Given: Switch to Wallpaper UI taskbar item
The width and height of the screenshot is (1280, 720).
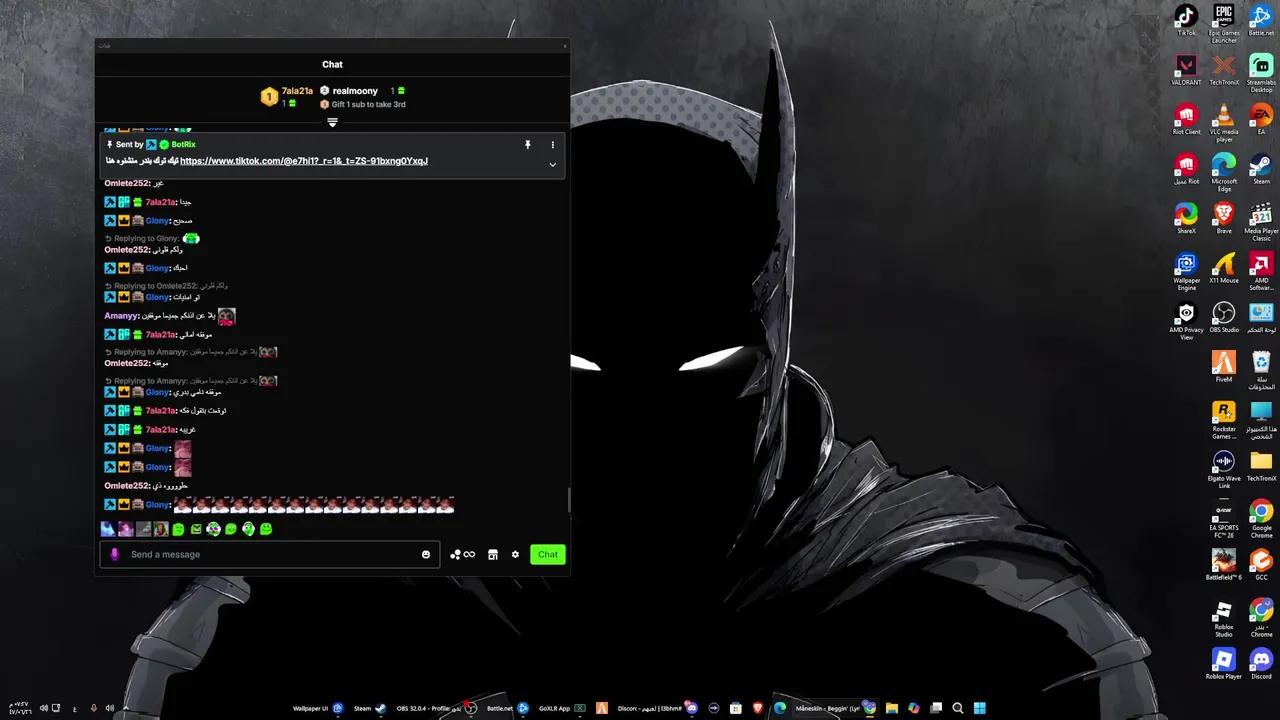Looking at the screenshot, I should click(317, 708).
